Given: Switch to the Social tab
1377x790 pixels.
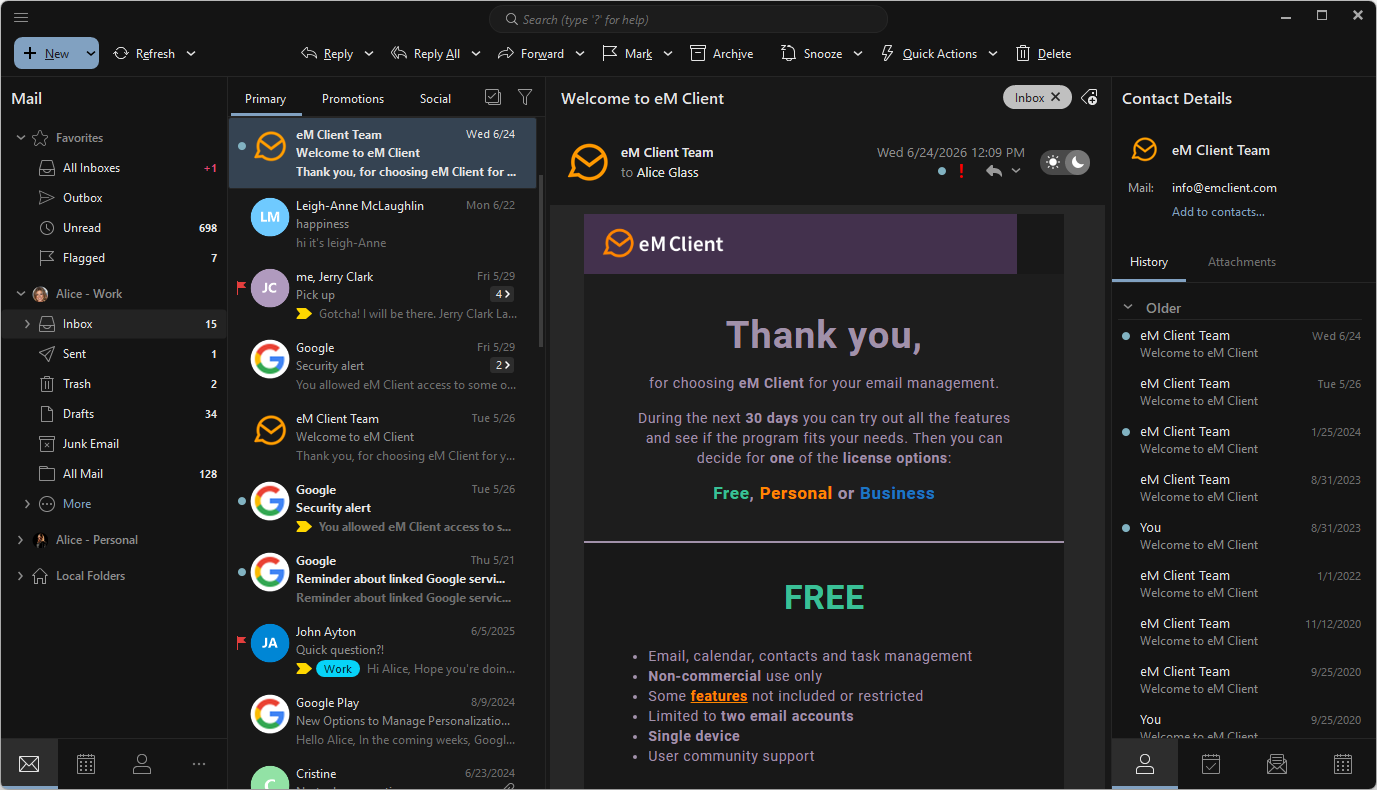Looking at the screenshot, I should pyautogui.click(x=435, y=99).
